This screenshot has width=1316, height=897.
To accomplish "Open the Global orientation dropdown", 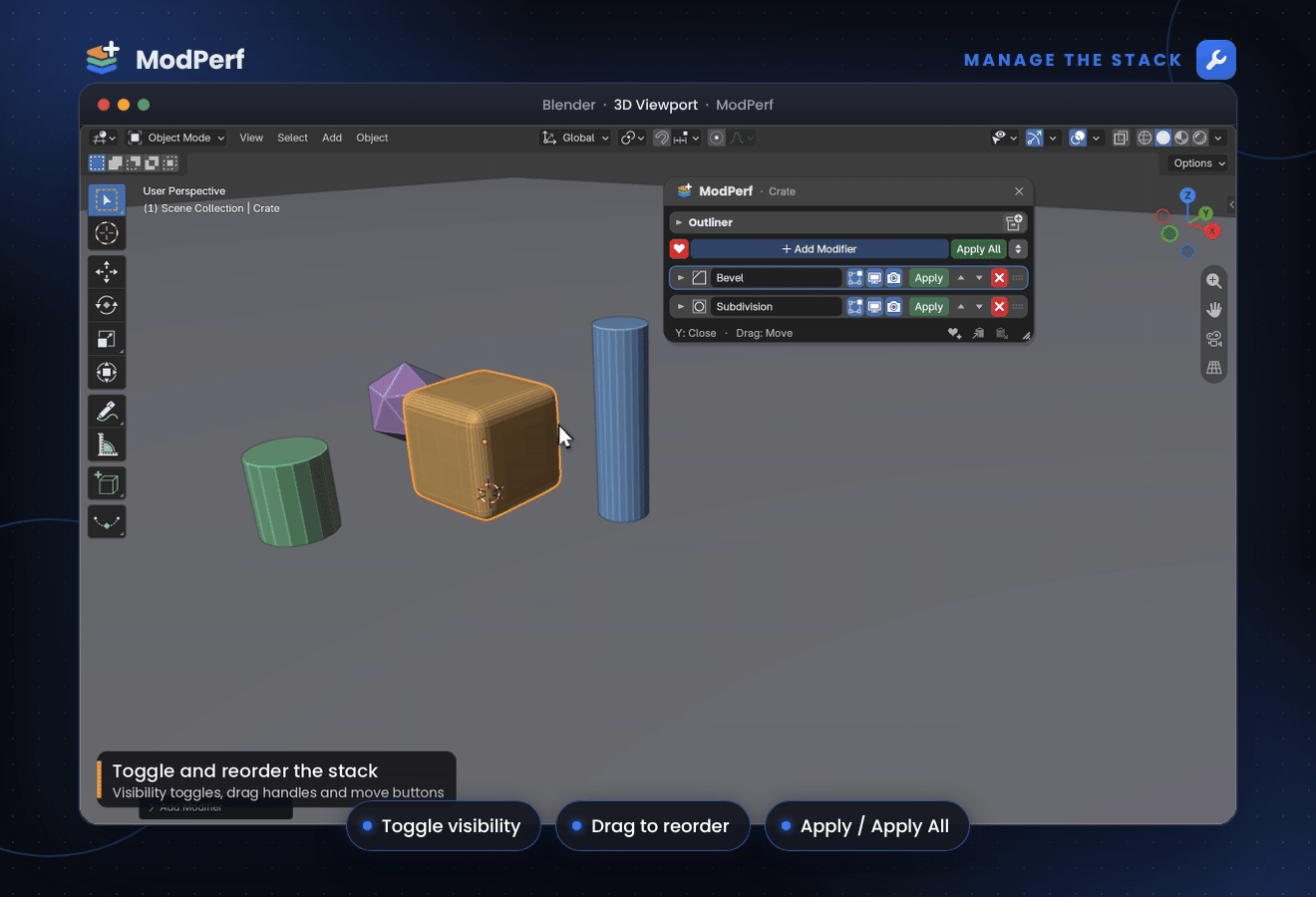I will pyautogui.click(x=575, y=138).
